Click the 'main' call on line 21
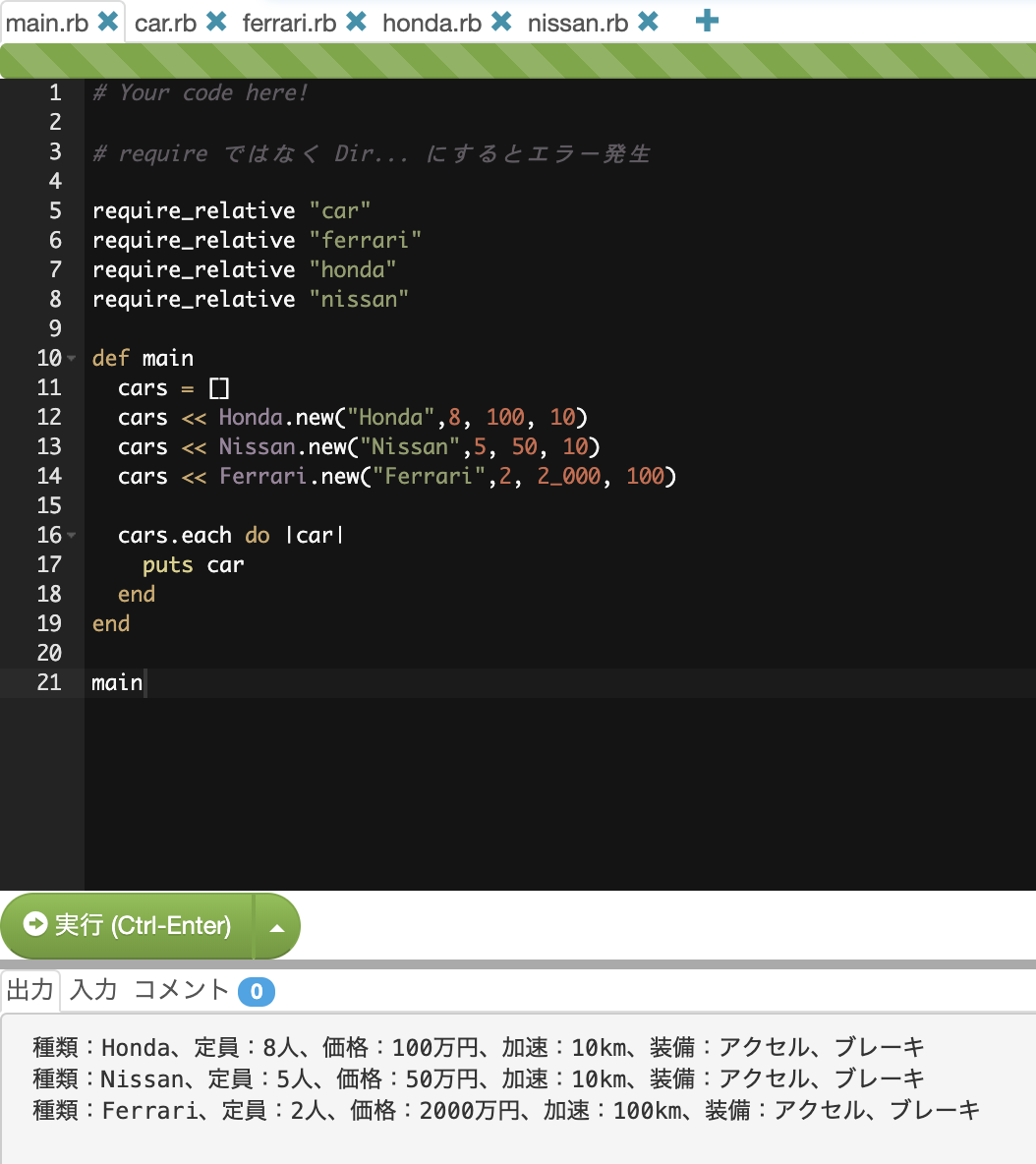This screenshot has width=1036, height=1164. [x=117, y=682]
